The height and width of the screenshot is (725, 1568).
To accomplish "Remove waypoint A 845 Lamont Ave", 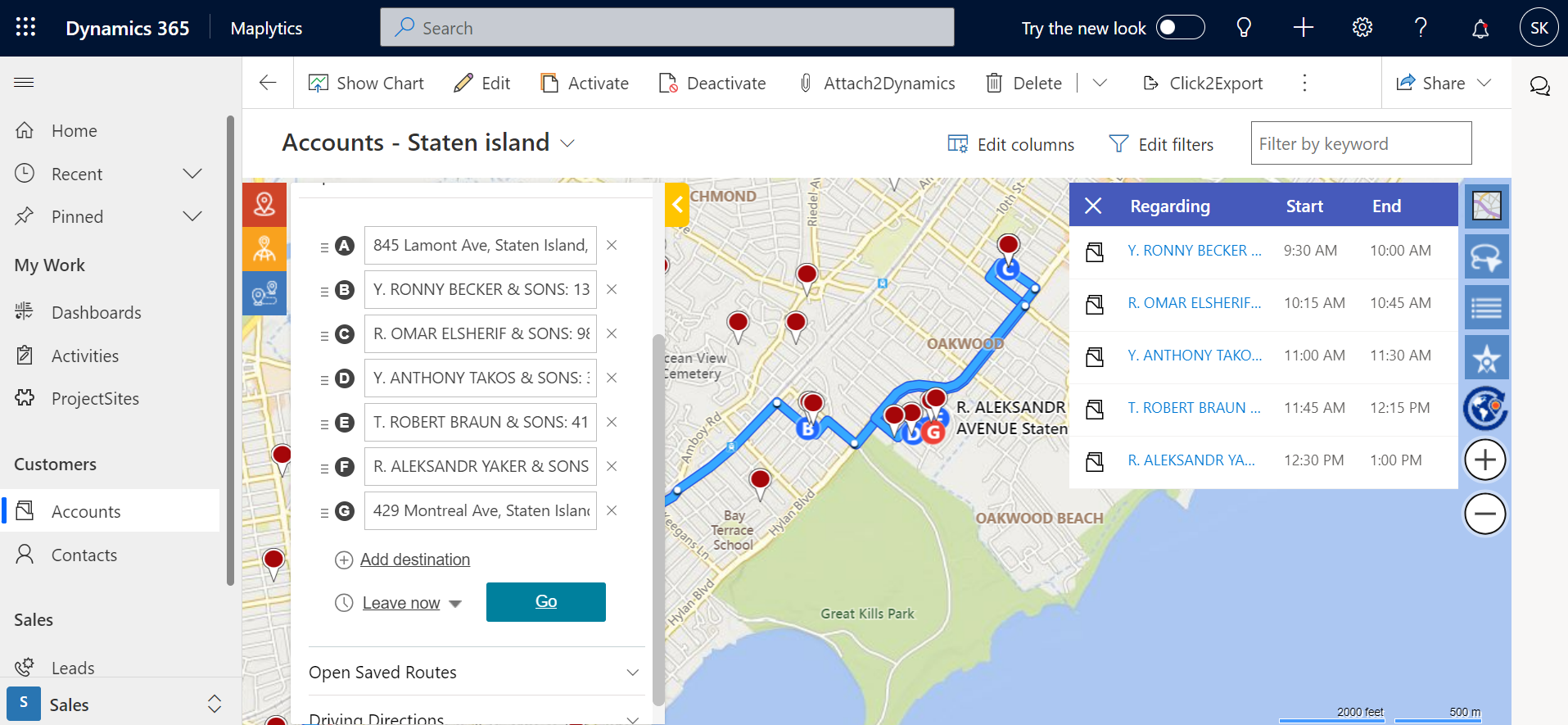I will pyautogui.click(x=612, y=245).
